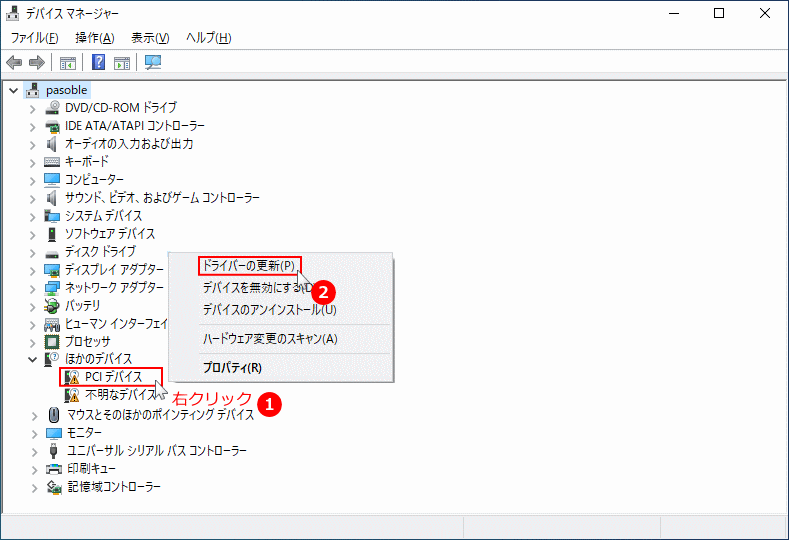Screen dimensions: 789x540
Task: Click the 不明なデバイス warning icon
Action: click(x=72, y=395)
